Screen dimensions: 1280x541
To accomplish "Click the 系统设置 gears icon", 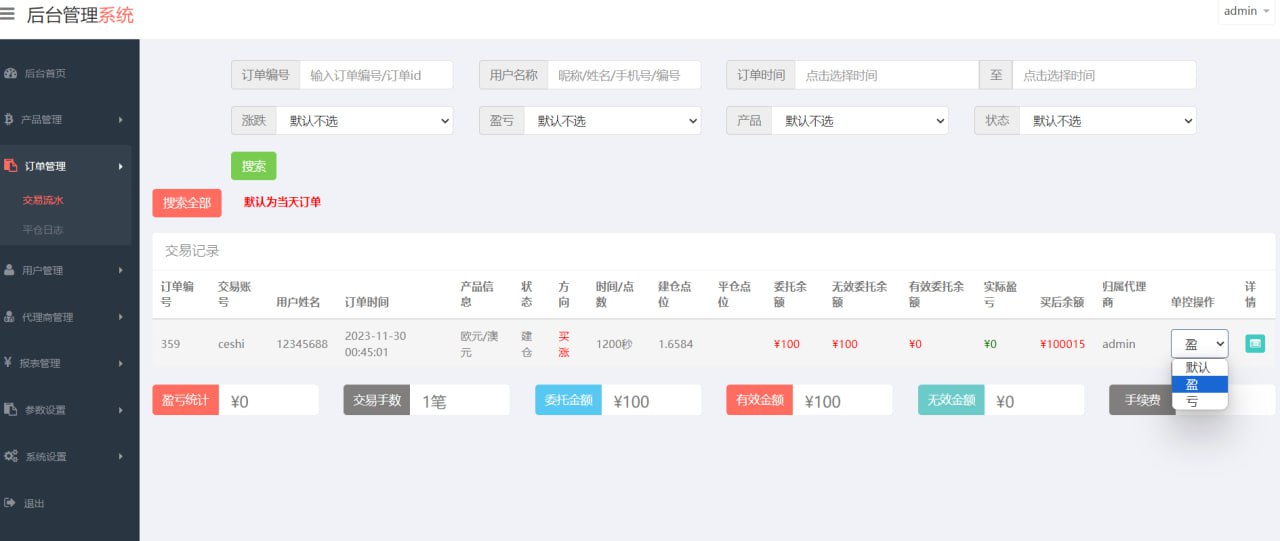I will (x=10, y=456).
